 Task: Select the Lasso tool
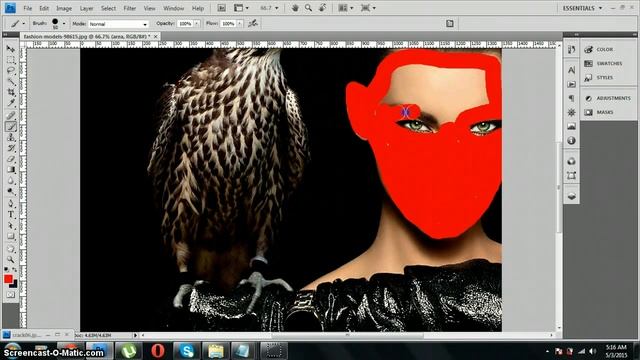11,71
